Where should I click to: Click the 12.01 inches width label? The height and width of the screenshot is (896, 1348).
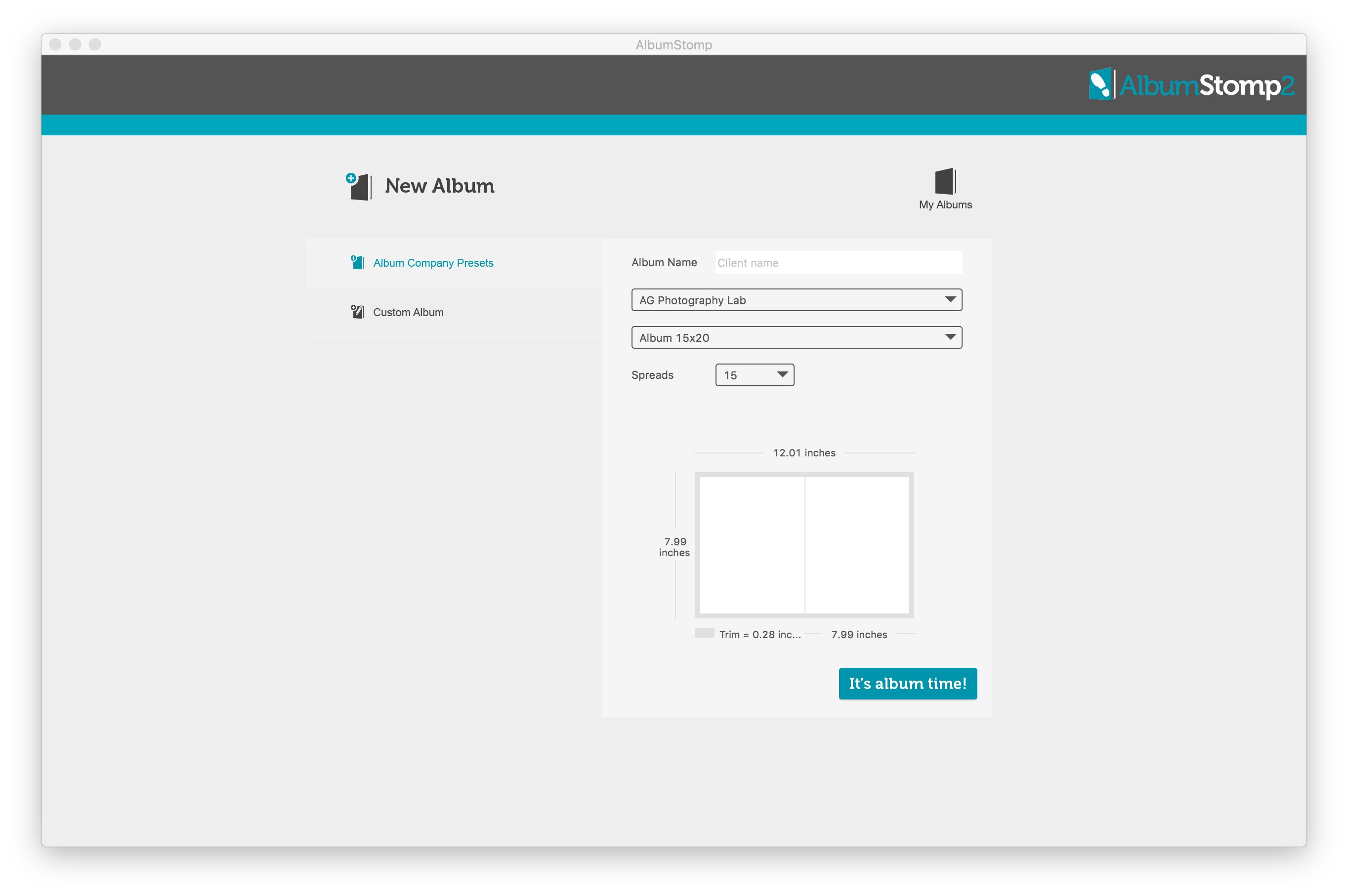[804, 452]
